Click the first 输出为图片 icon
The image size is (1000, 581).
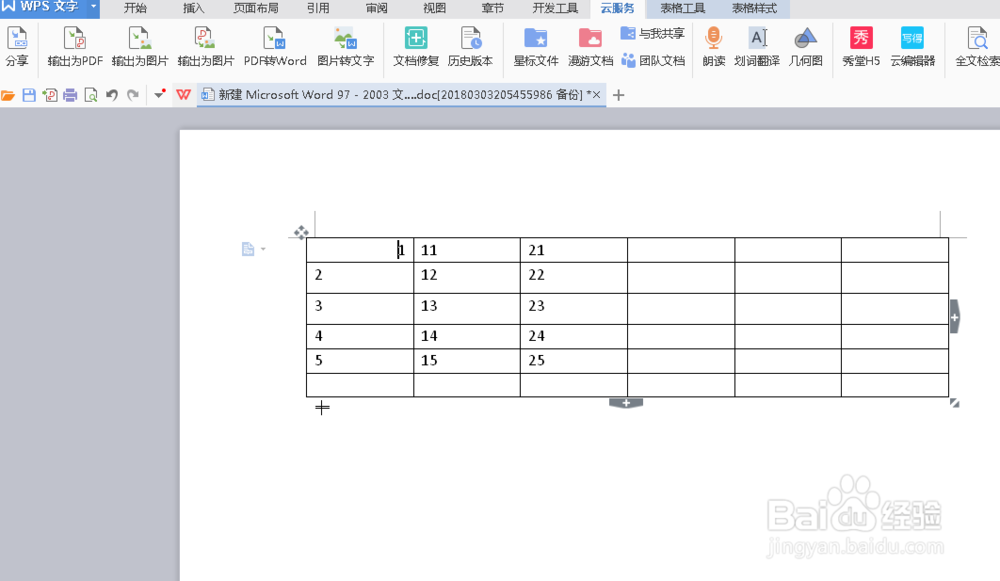(x=140, y=46)
